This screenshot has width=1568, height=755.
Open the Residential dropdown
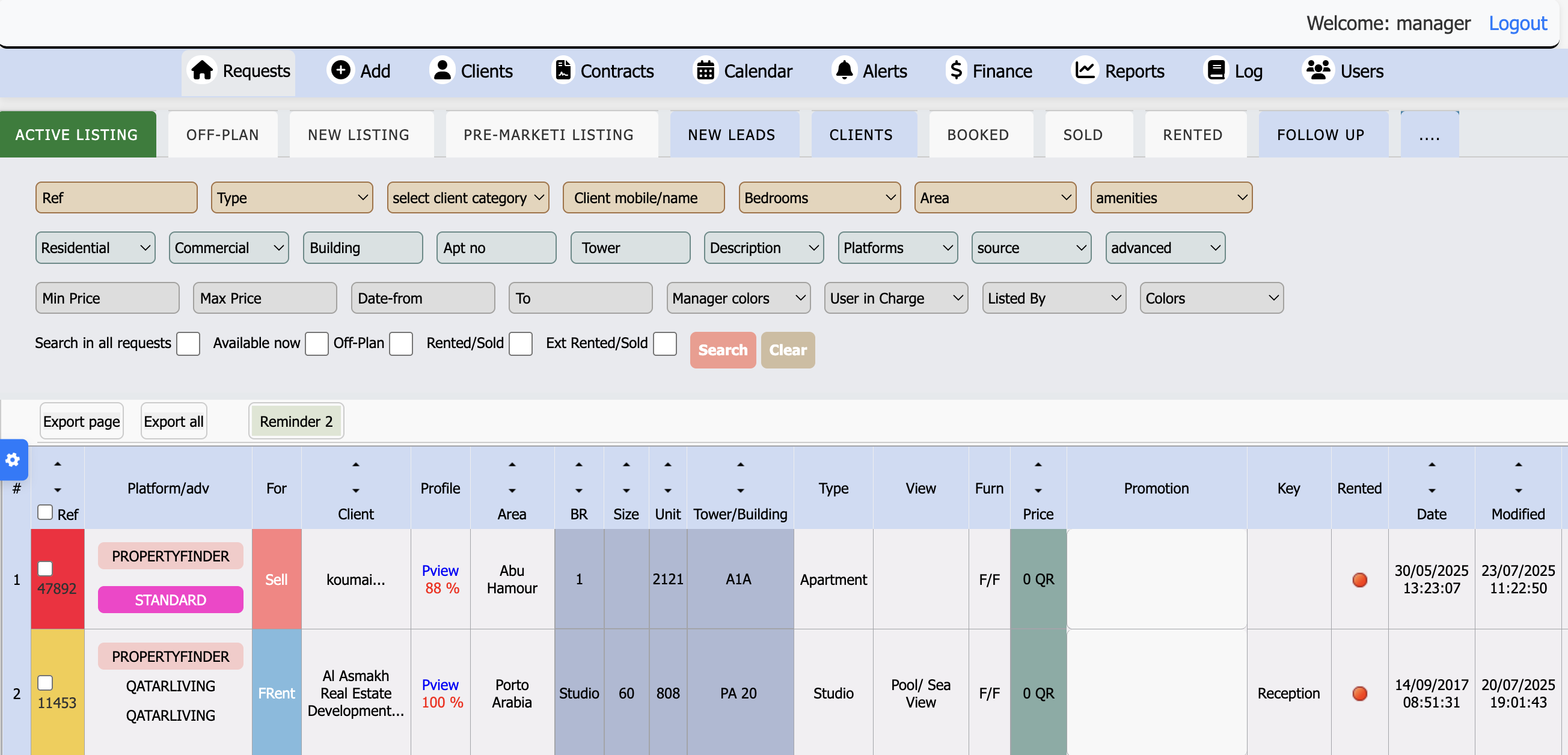point(96,248)
